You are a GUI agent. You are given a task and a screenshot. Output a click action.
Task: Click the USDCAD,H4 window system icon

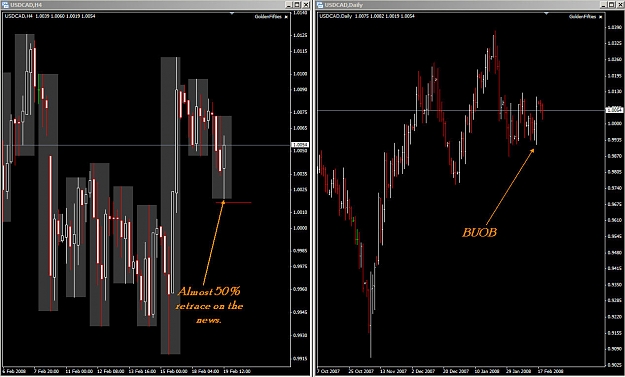click(4, 5)
